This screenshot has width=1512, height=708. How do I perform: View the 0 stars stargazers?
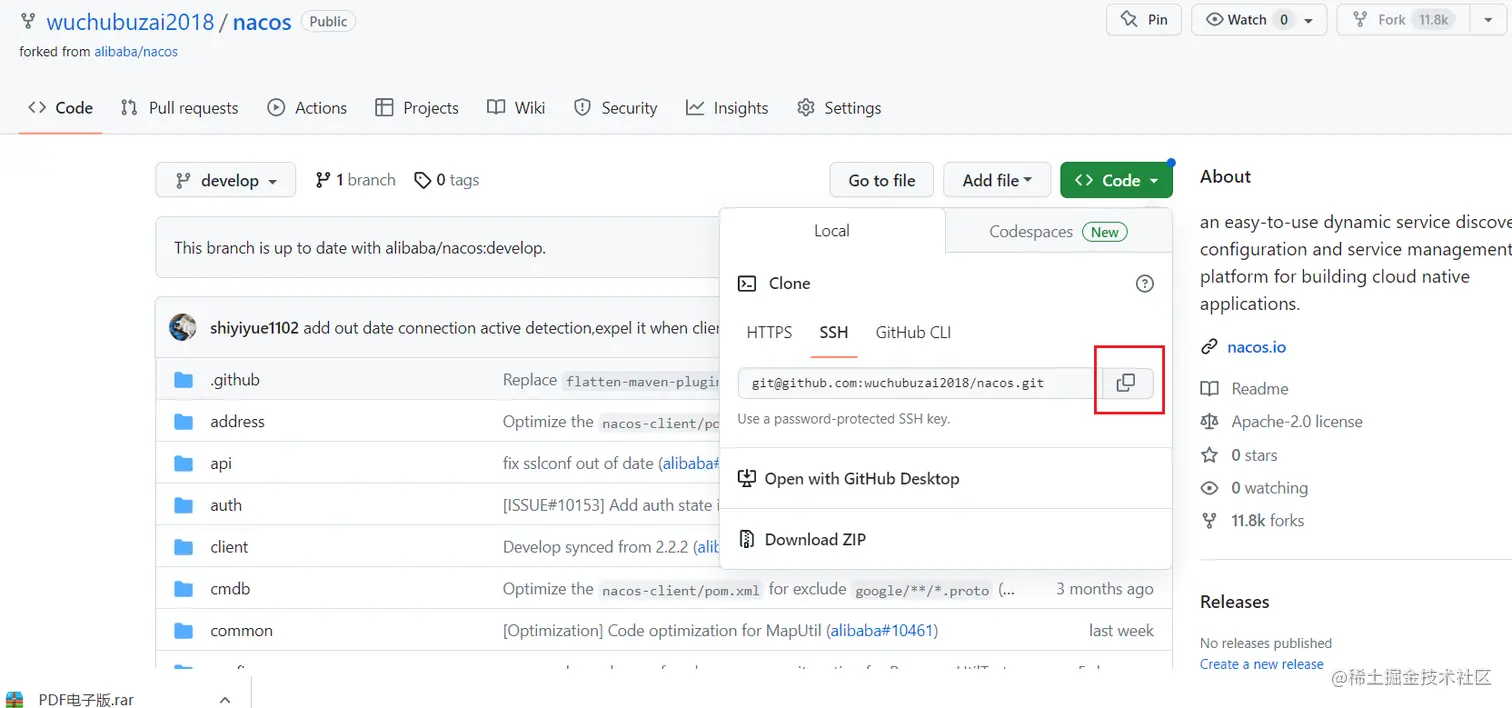(x=1254, y=455)
